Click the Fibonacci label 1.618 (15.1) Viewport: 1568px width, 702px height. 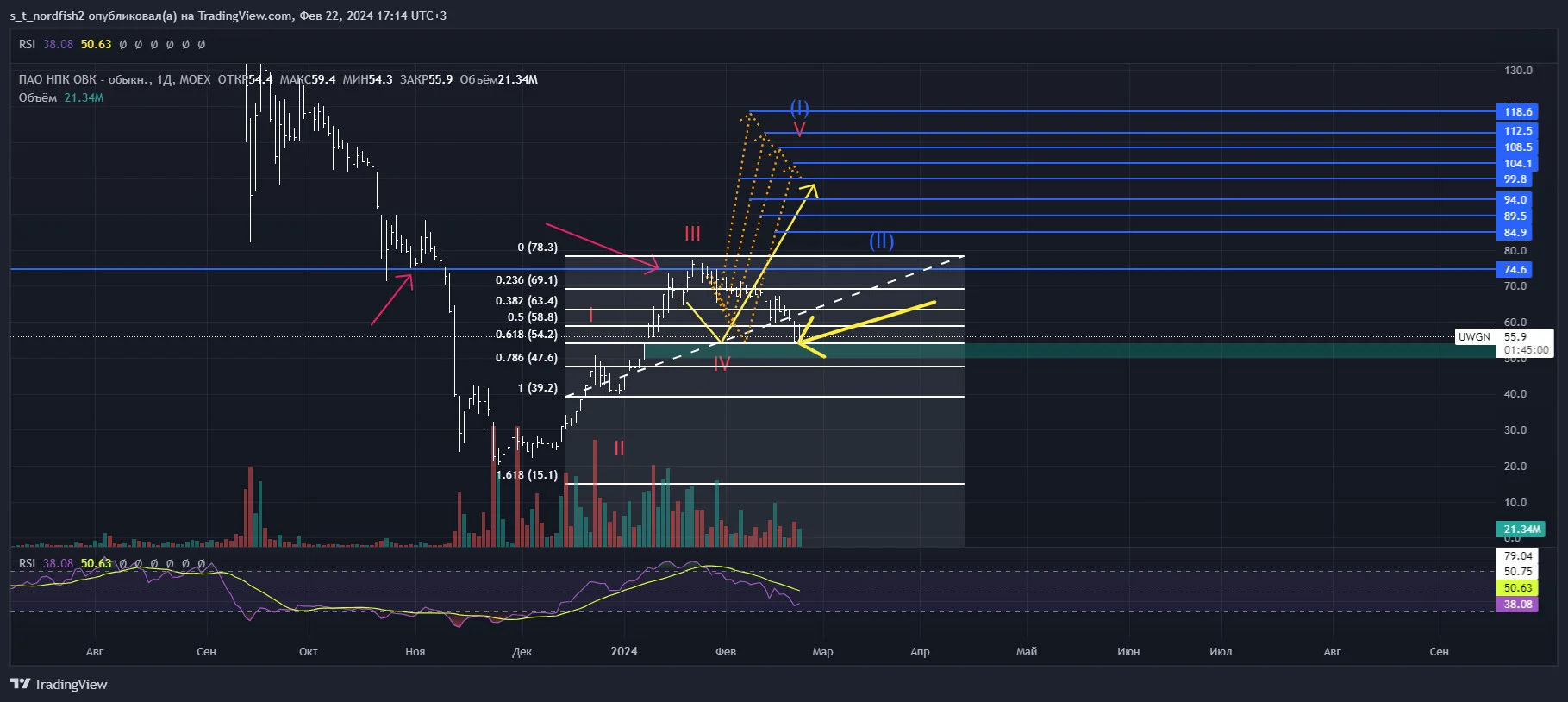(527, 475)
